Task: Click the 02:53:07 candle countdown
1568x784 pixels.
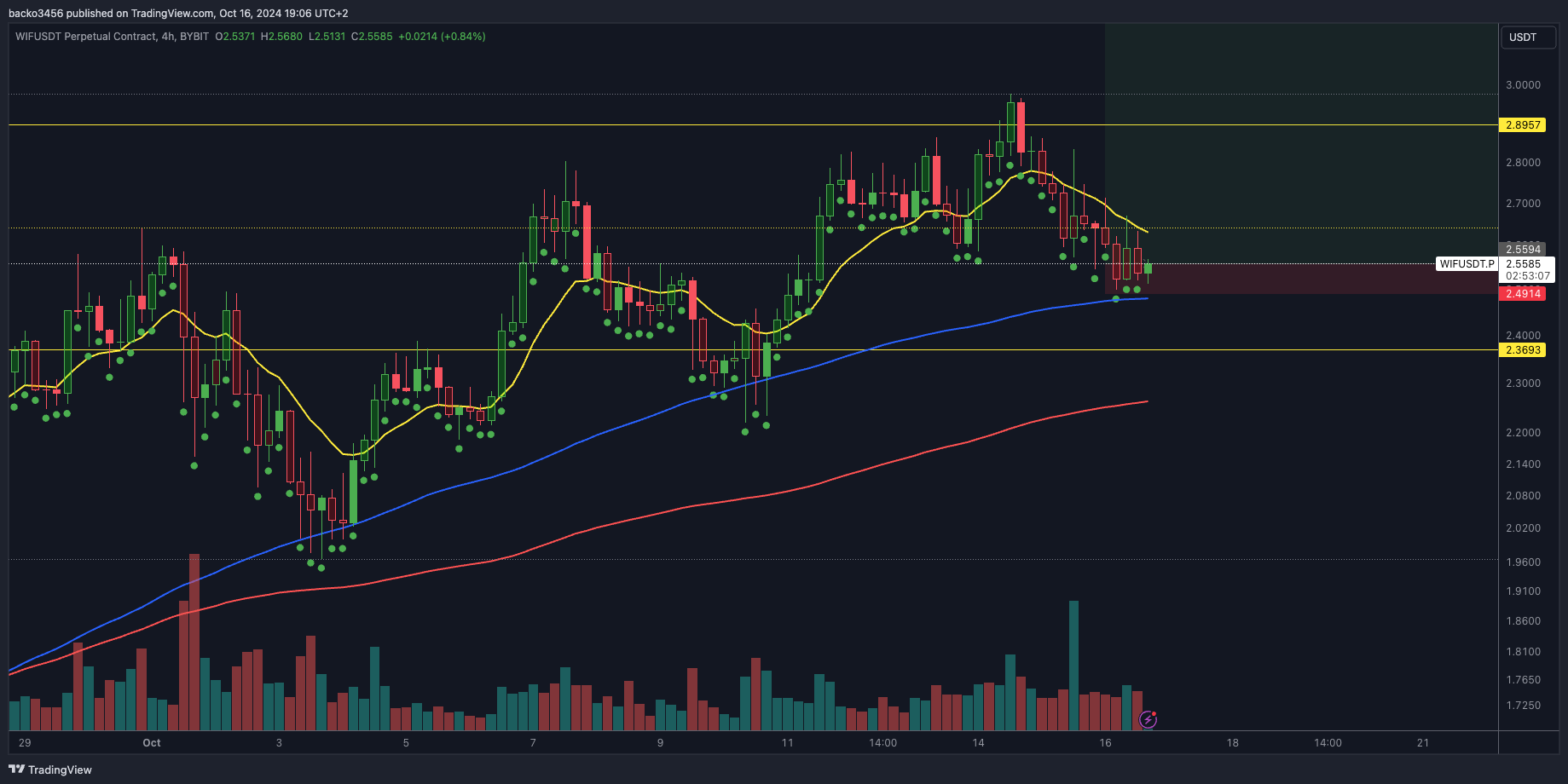Action: pyautogui.click(x=1527, y=276)
